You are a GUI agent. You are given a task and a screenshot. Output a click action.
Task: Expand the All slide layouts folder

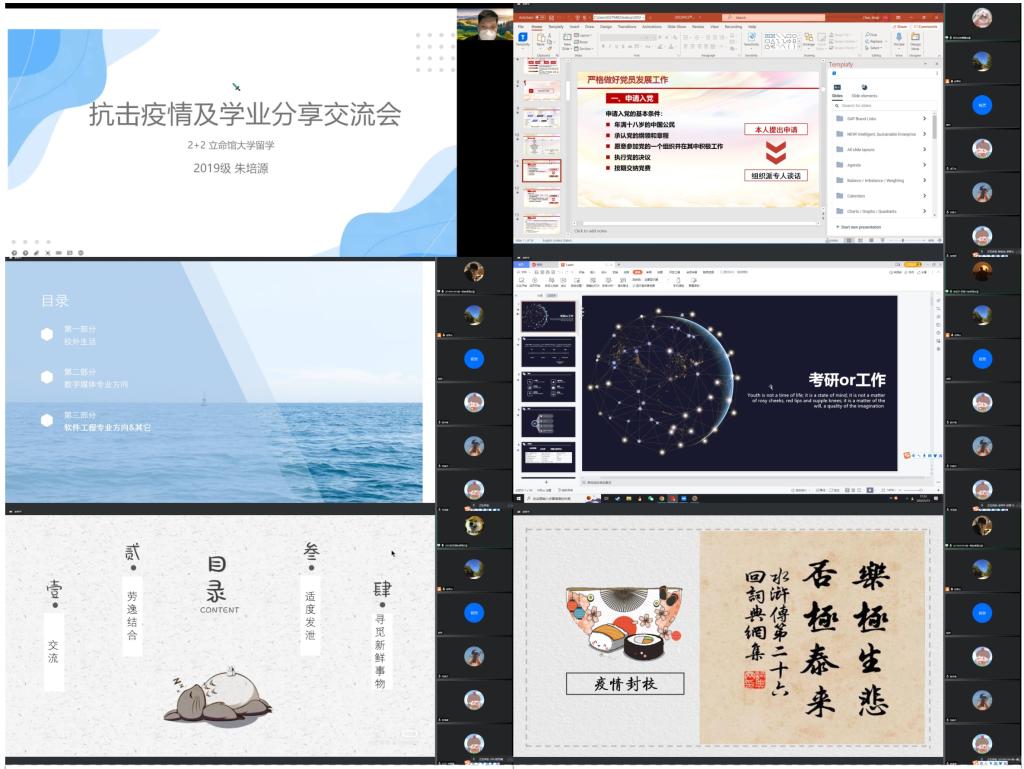(924, 149)
